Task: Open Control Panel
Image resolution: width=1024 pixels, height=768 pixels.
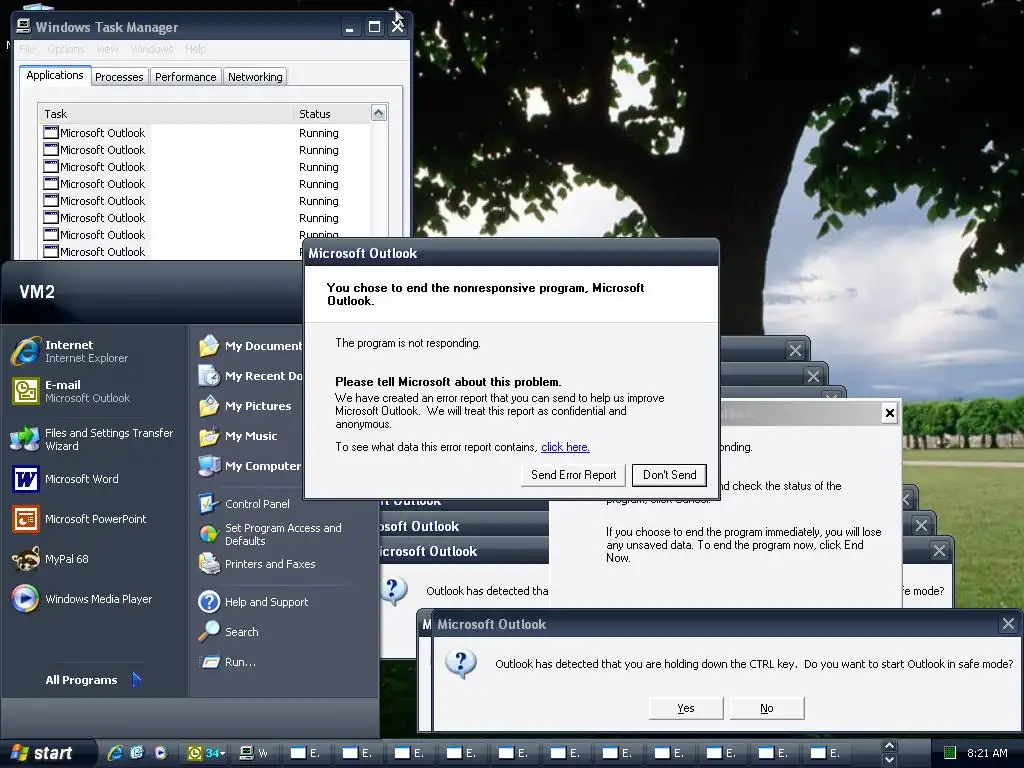Action: click(x=244, y=504)
